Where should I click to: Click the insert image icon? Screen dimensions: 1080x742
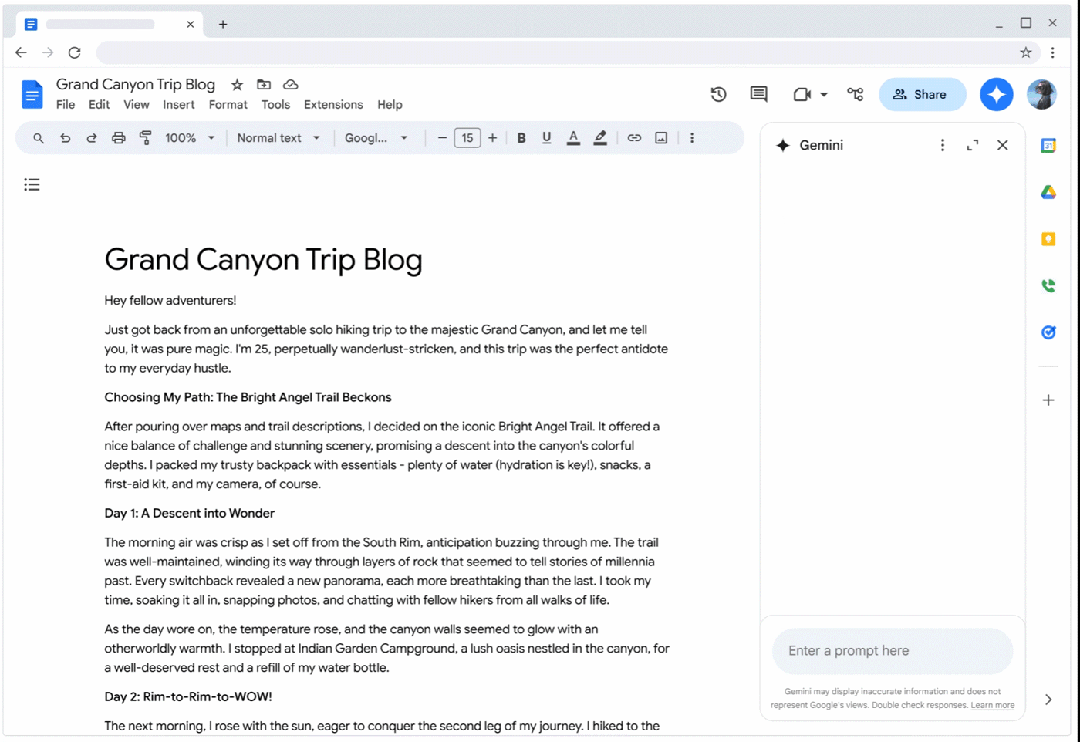[661, 138]
